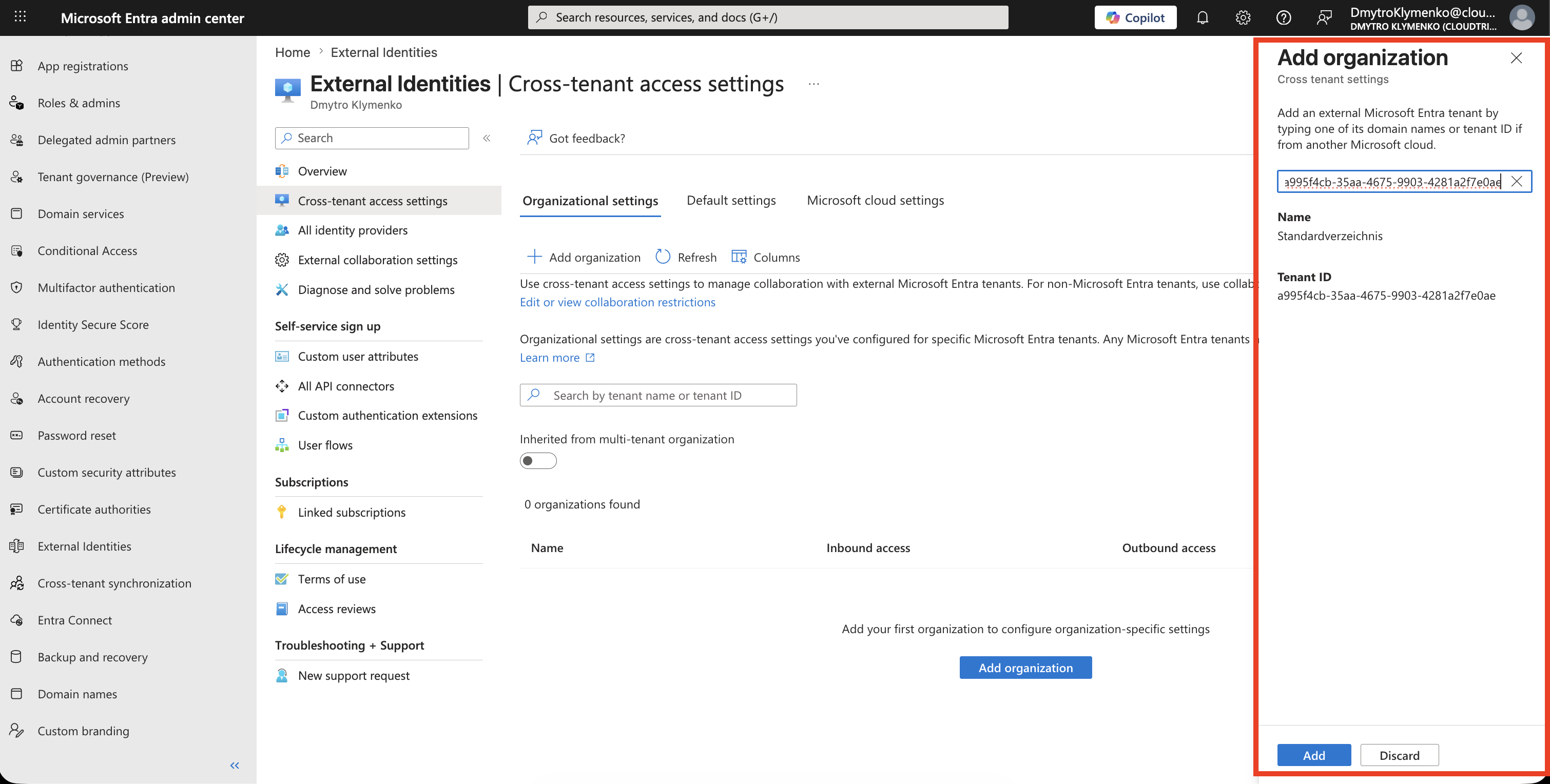
Task: Open New support request
Action: (x=354, y=675)
